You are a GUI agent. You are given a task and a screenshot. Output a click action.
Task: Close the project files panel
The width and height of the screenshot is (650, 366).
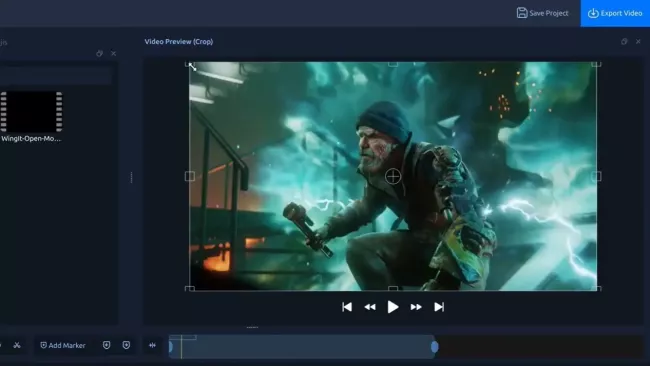(114, 53)
